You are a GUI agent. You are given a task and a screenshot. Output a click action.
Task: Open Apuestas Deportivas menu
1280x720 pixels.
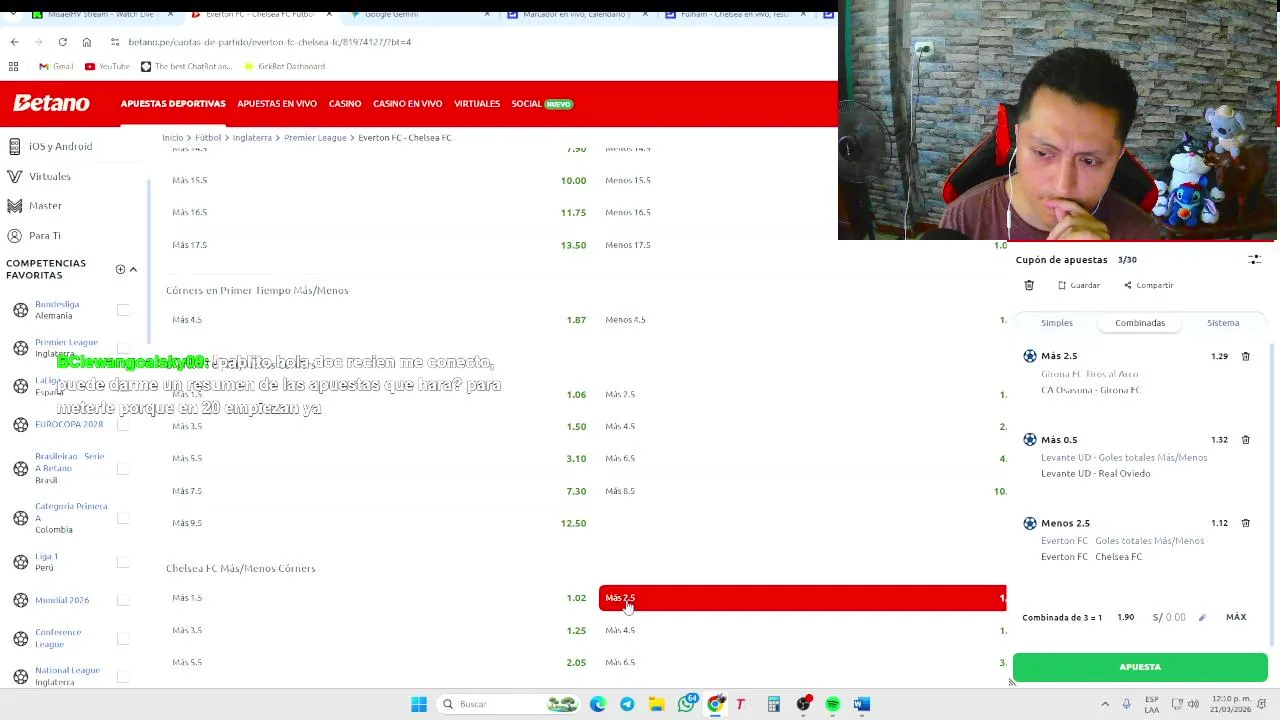173,104
